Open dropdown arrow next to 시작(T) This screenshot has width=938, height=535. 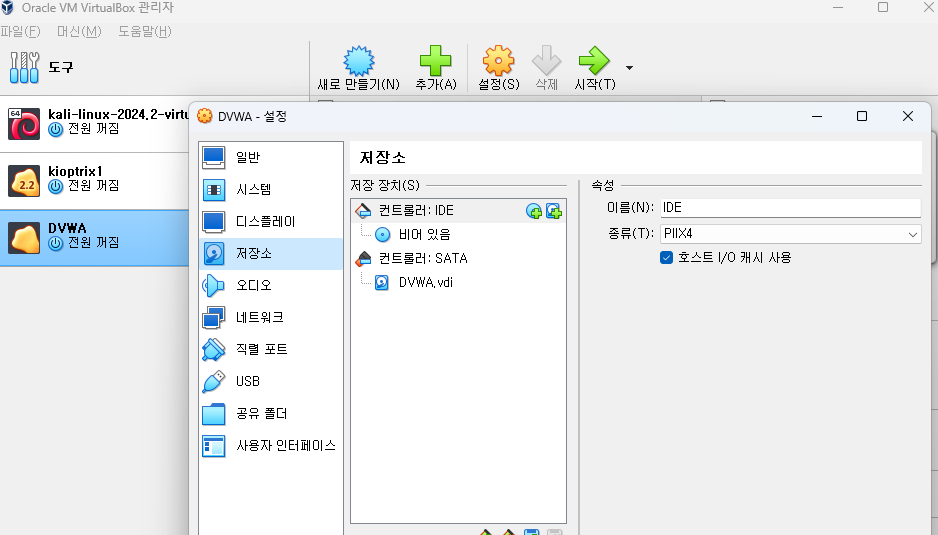pyautogui.click(x=629, y=68)
